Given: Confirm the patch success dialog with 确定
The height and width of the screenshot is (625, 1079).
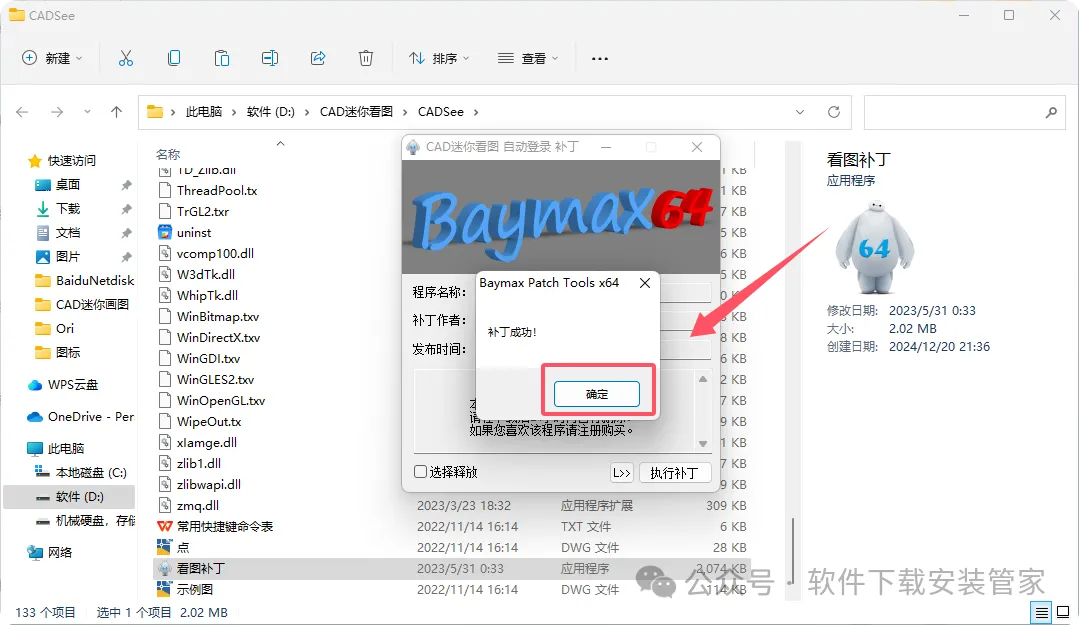Looking at the screenshot, I should [x=597, y=394].
